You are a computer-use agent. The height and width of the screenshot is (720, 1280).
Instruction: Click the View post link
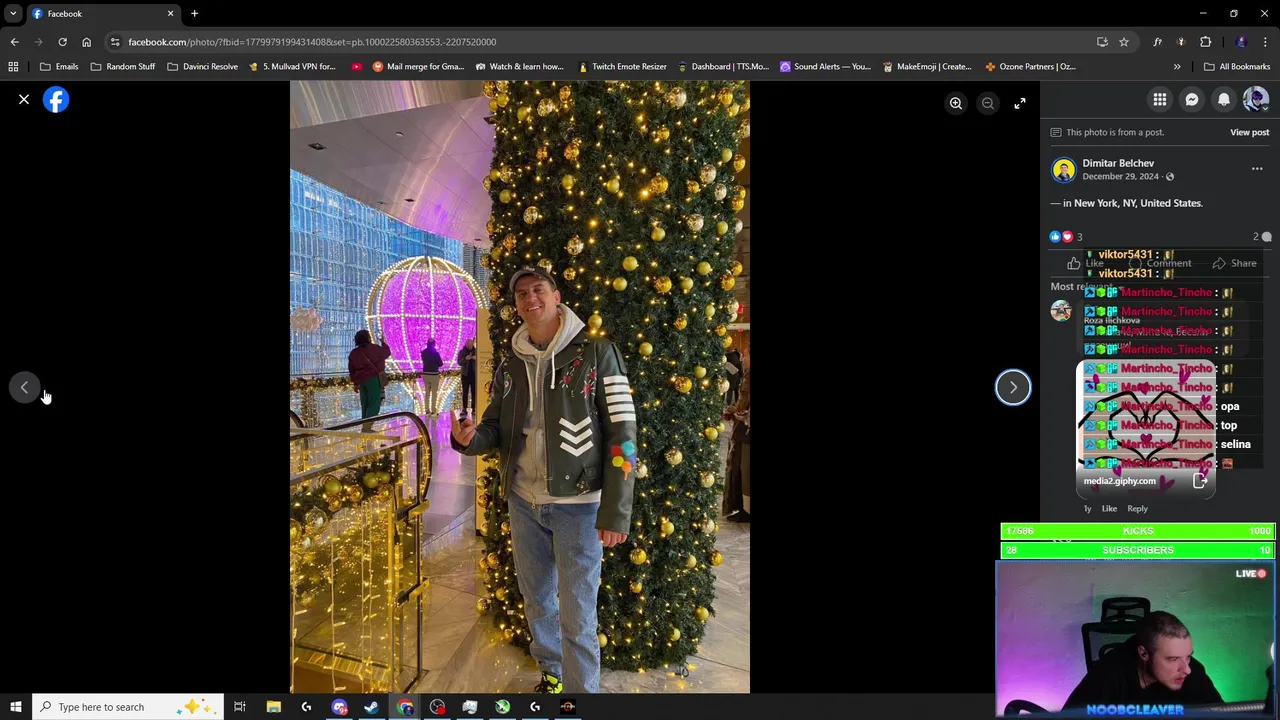pyautogui.click(x=1249, y=132)
